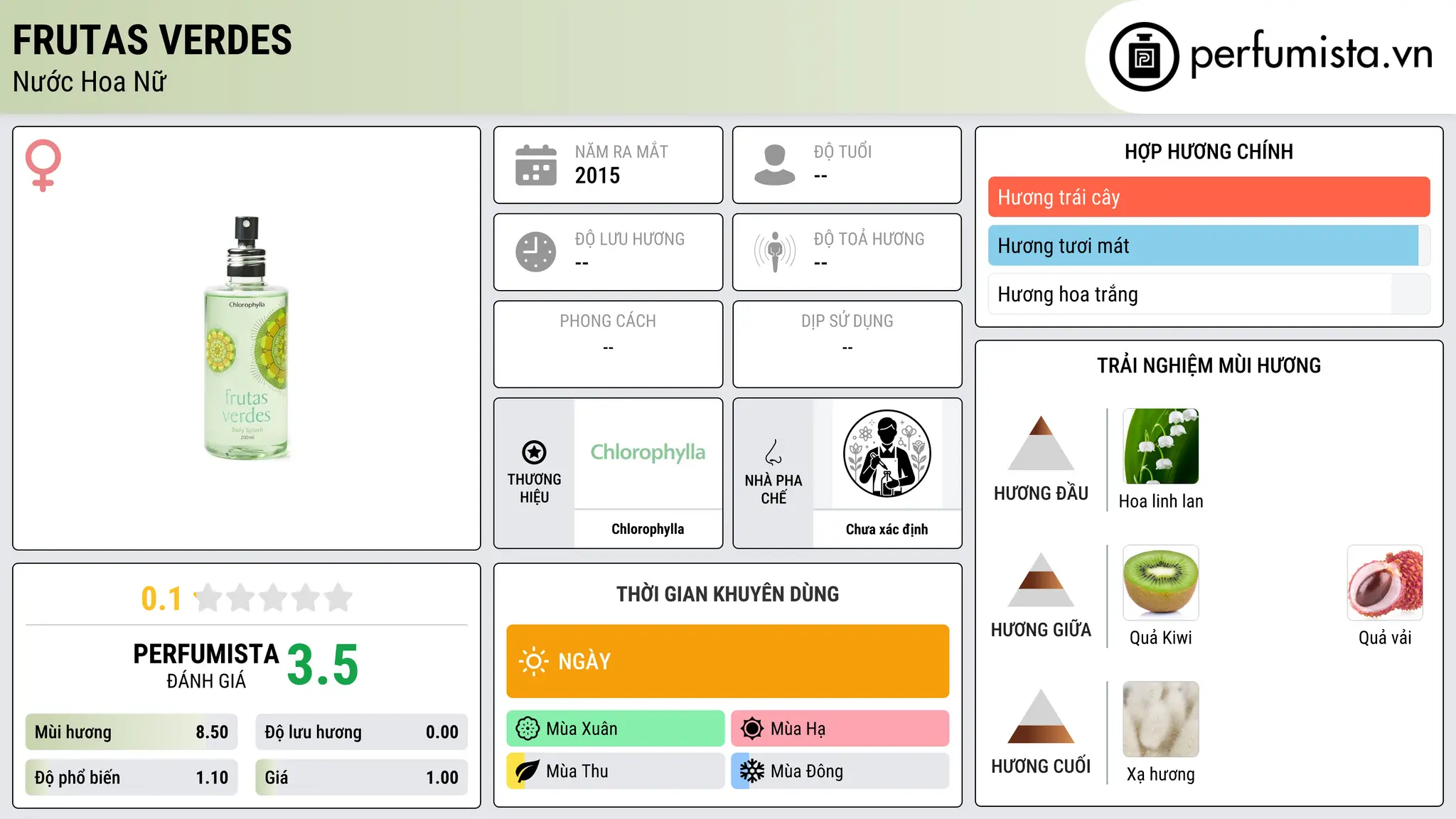Click the launch year 2015 value
1456x819 pixels.
597,176
